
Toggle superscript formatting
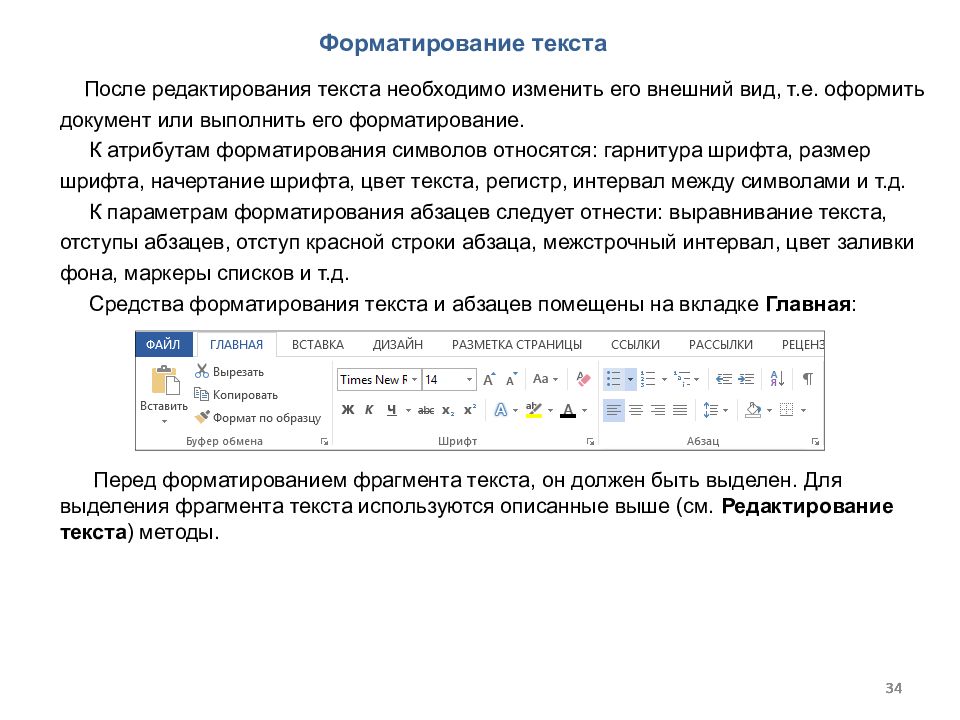coord(470,410)
